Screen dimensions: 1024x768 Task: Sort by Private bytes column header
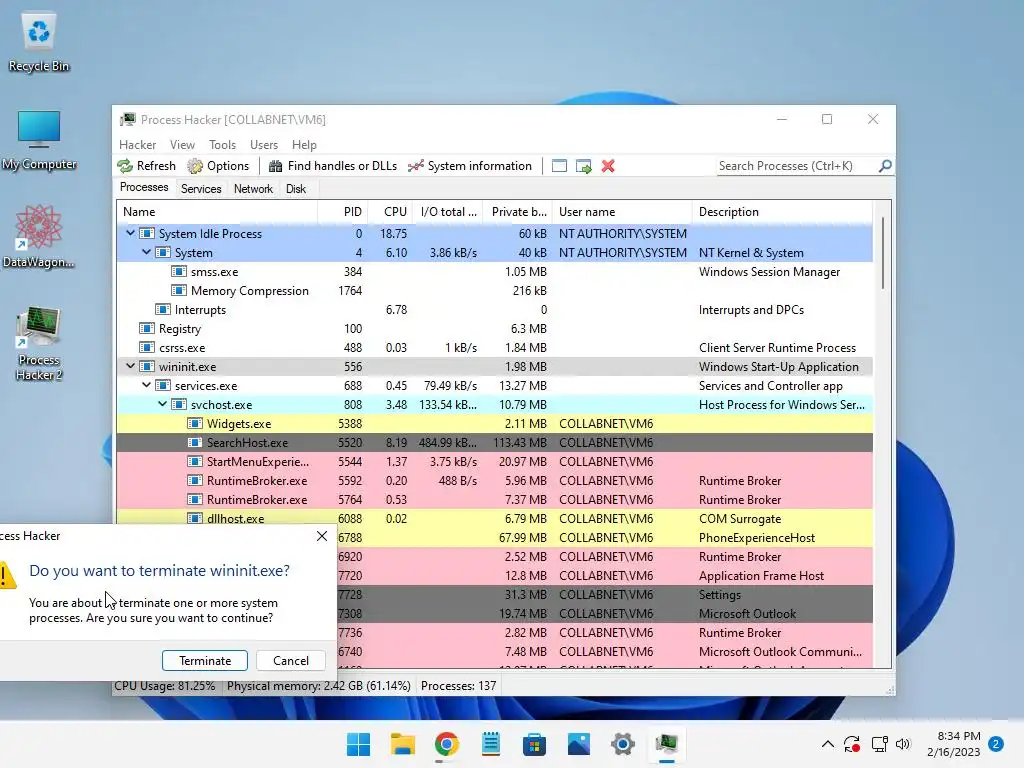(x=518, y=212)
